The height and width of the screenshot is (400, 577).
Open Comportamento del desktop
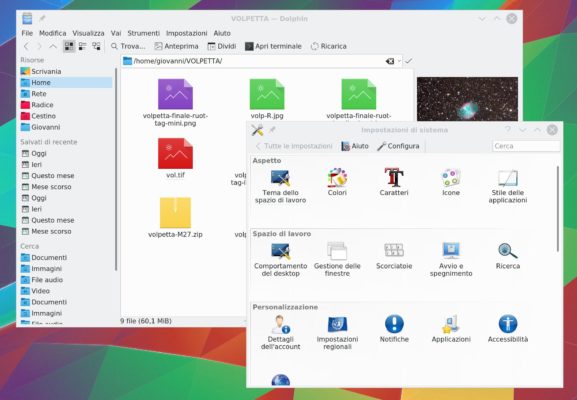280,259
